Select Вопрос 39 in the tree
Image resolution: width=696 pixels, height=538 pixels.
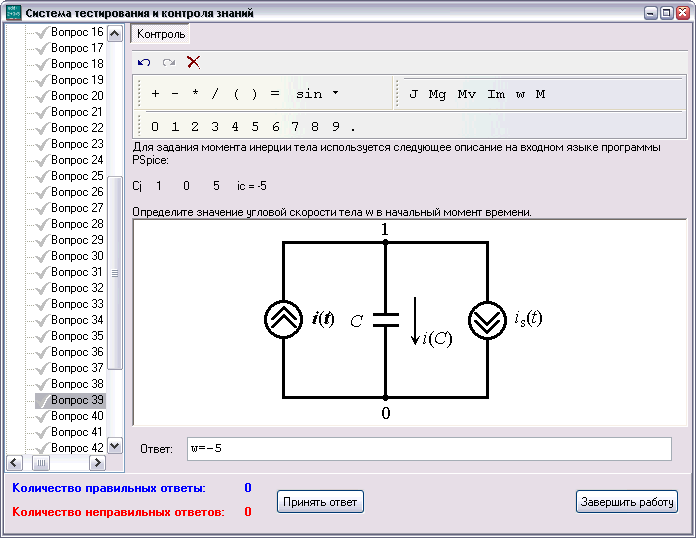coord(77,400)
